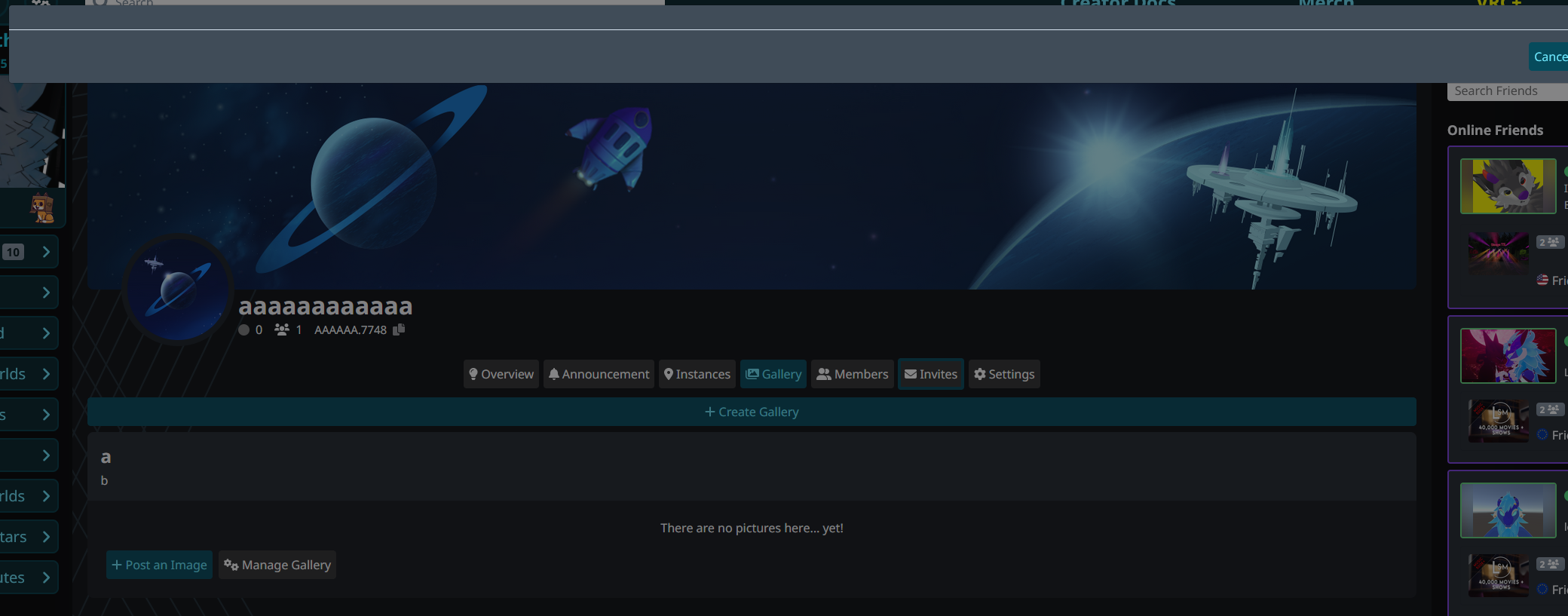Viewport: 1568px width, 616px height.
Task: Open the Members tab
Action: (852, 374)
